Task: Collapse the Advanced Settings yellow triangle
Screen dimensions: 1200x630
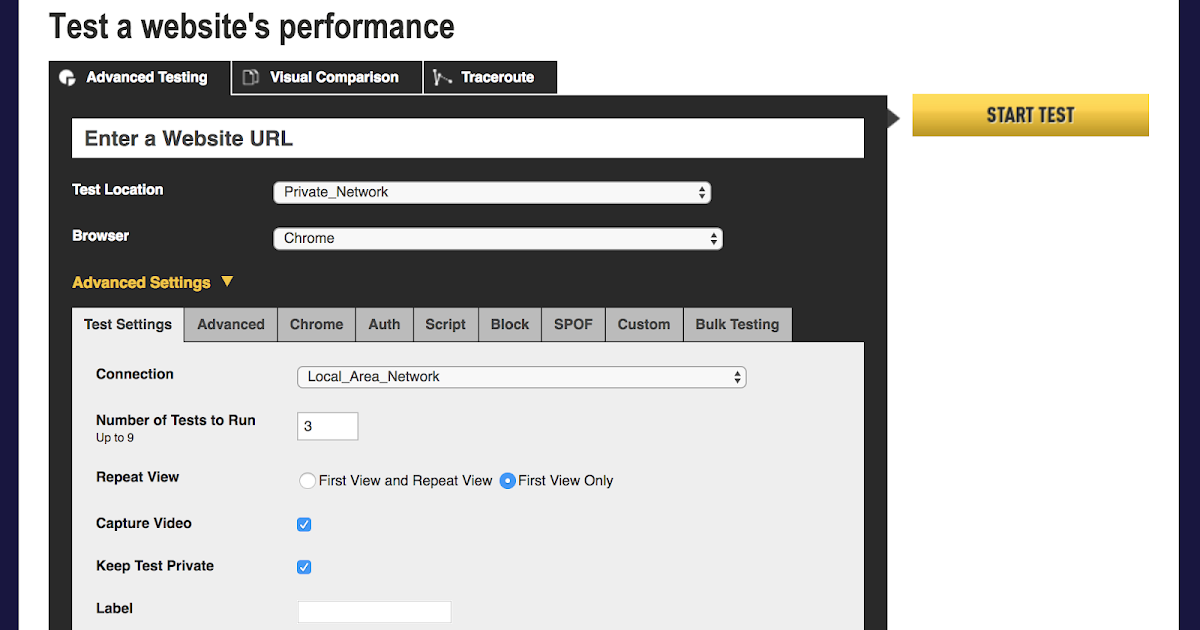Action: [x=227, y=282]
